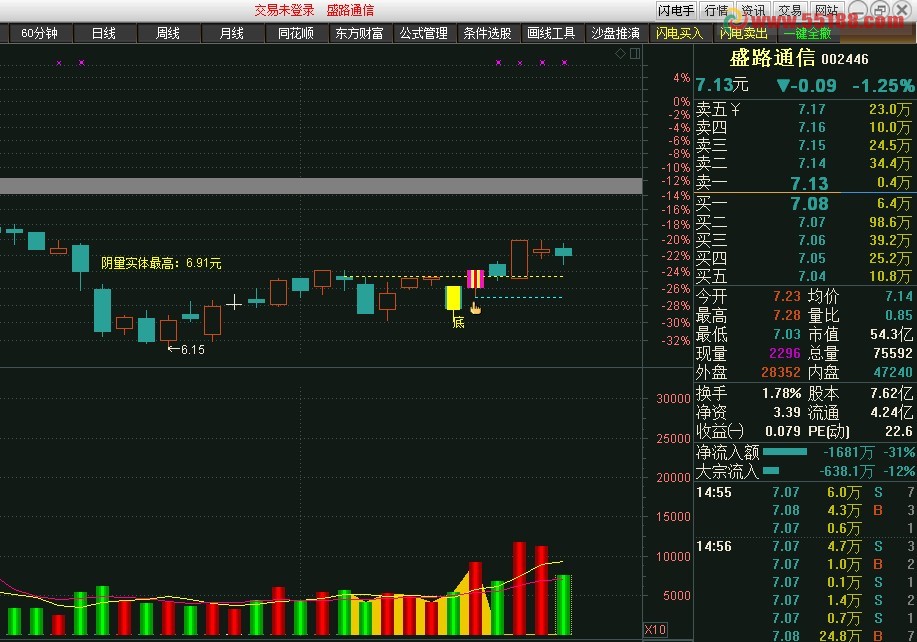Click the 一键全撤 cancel-all button

point(807,33)
